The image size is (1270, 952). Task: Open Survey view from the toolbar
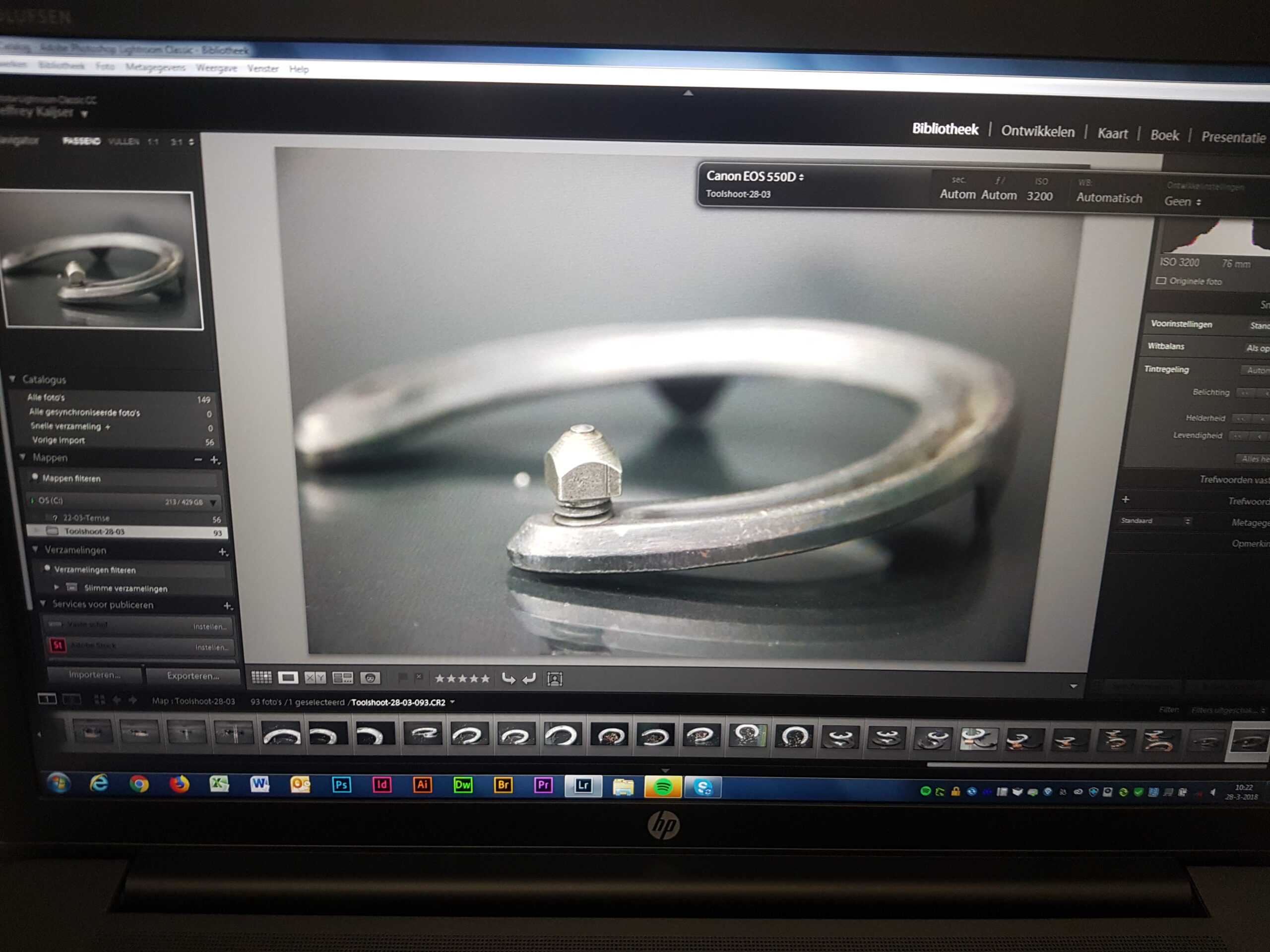[x=343, y=678]
